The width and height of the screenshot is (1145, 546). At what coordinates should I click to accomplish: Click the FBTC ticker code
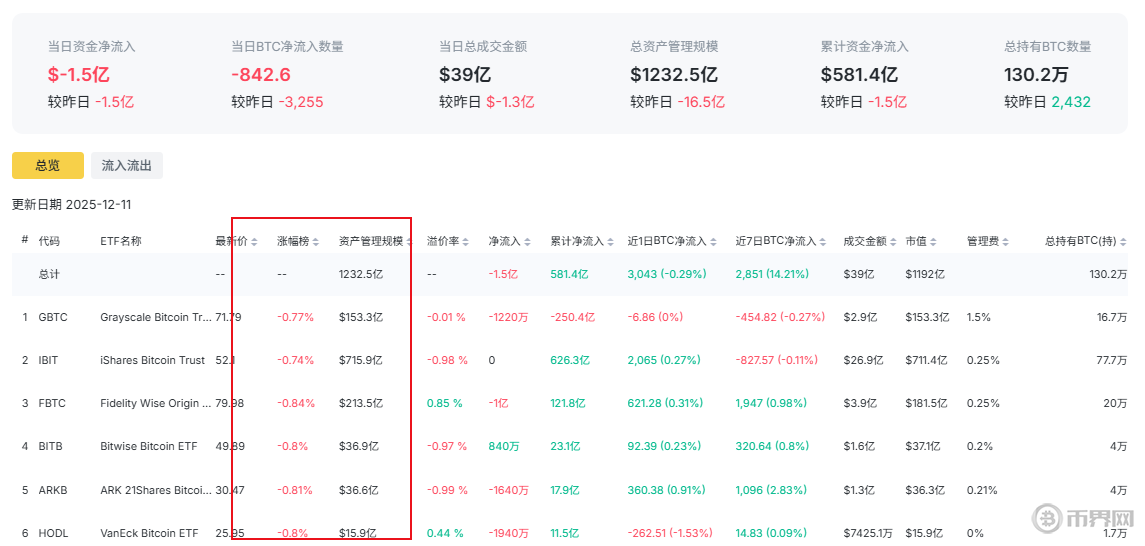tap(52, 403)
